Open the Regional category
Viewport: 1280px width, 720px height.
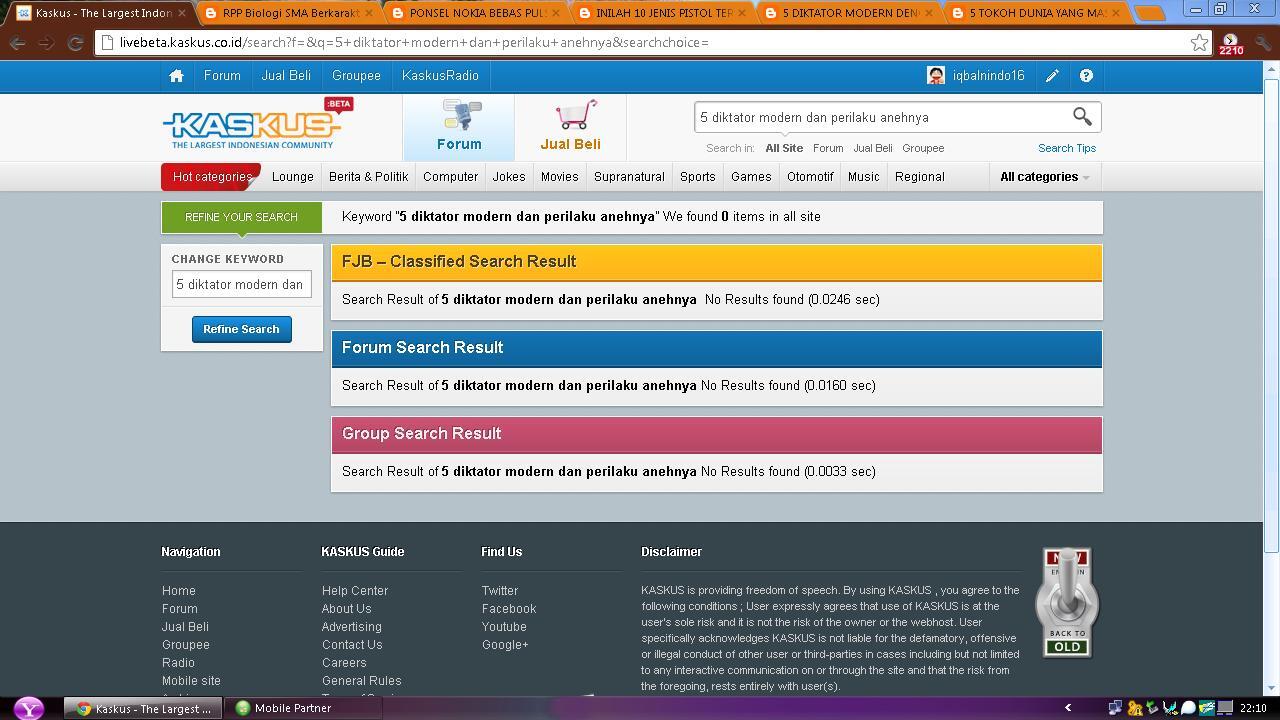coord(920,177)
